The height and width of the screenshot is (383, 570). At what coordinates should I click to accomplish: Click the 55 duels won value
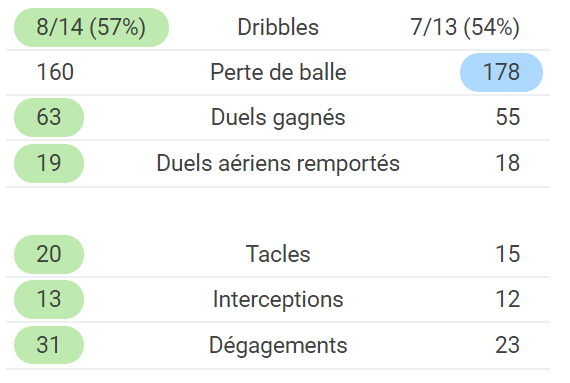tap(508, 117)
